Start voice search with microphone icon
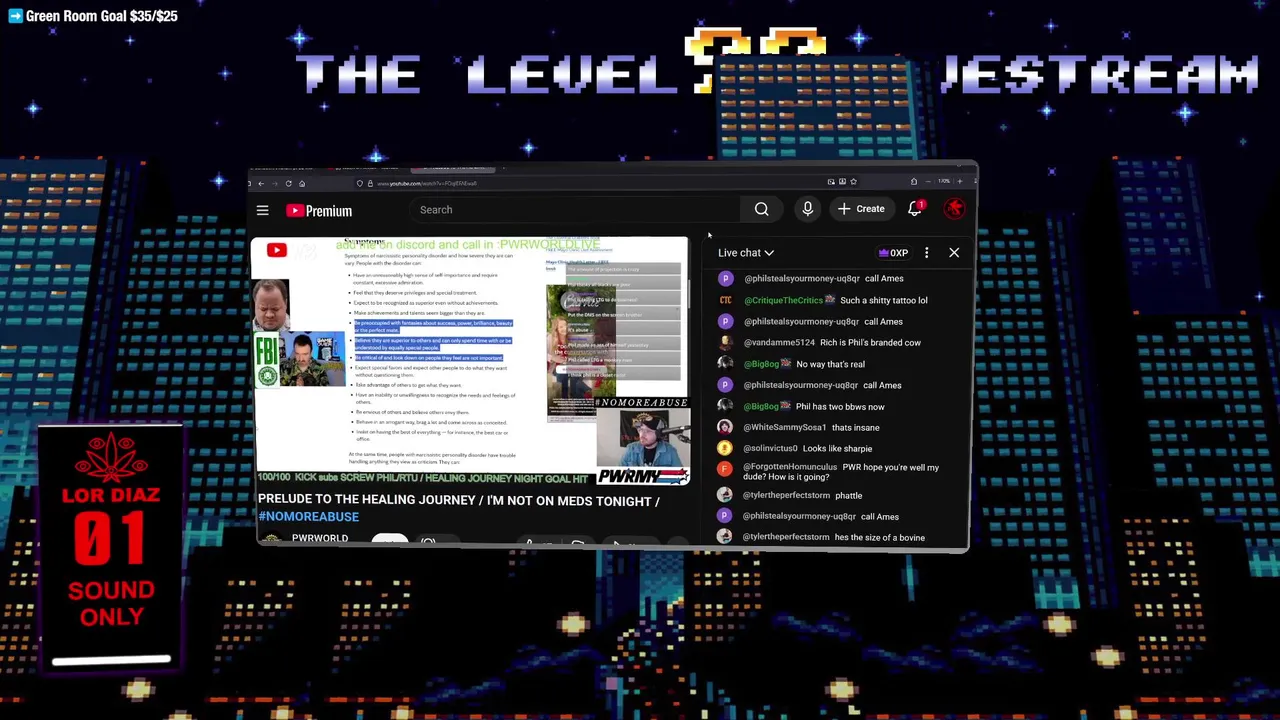This screenshot has height=720, width=1280. pyautogui.click(x=807, y=209)
